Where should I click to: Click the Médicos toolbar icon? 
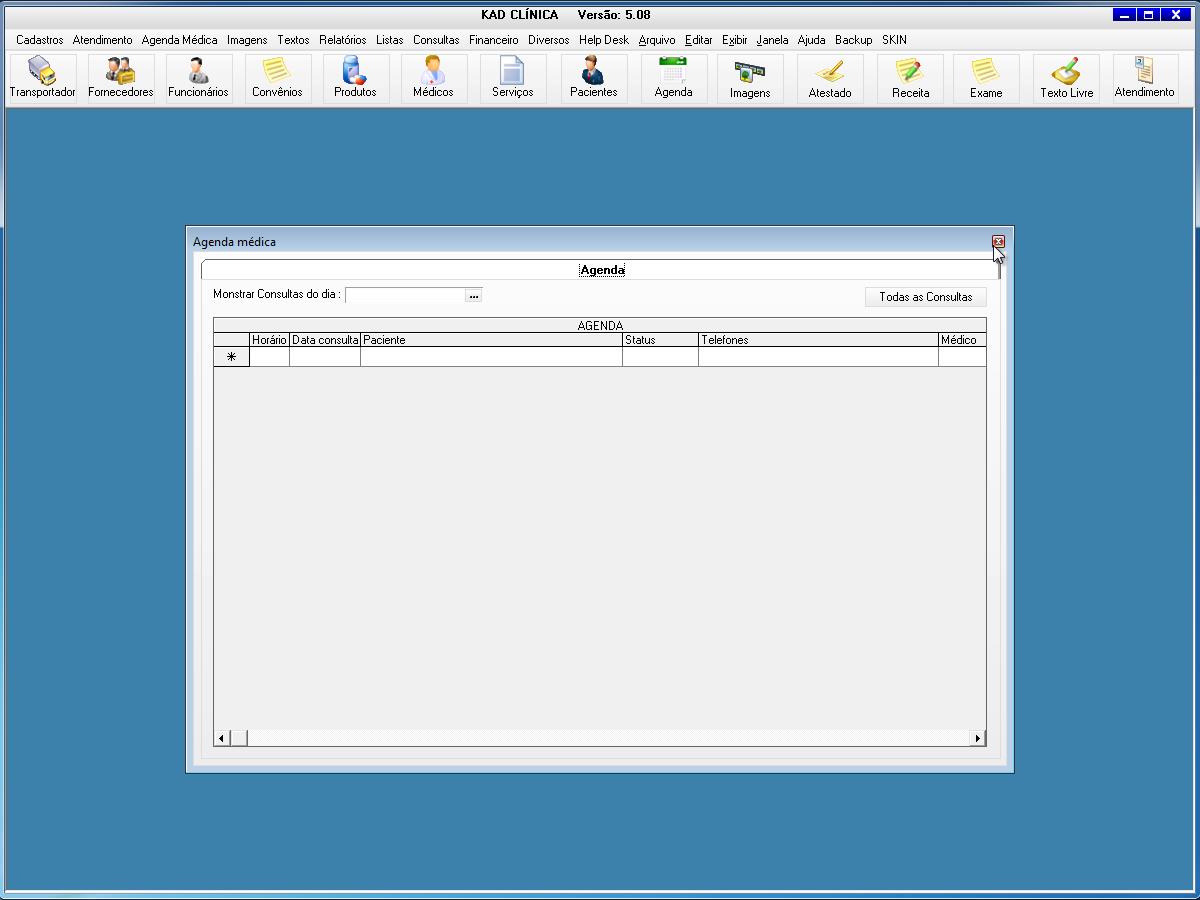coord(433,78)
